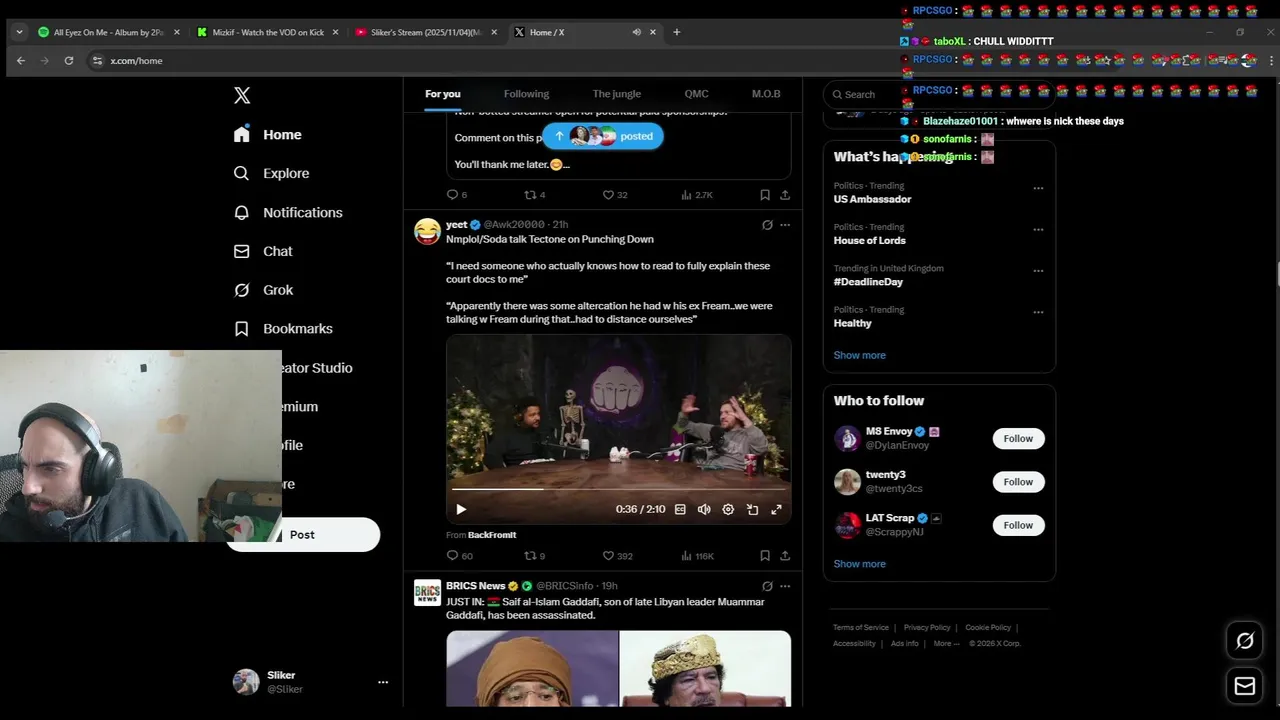Screen dimensions: 1280x720
Task: Go to Notifications in sidebar
Action: tap(288, 212)
